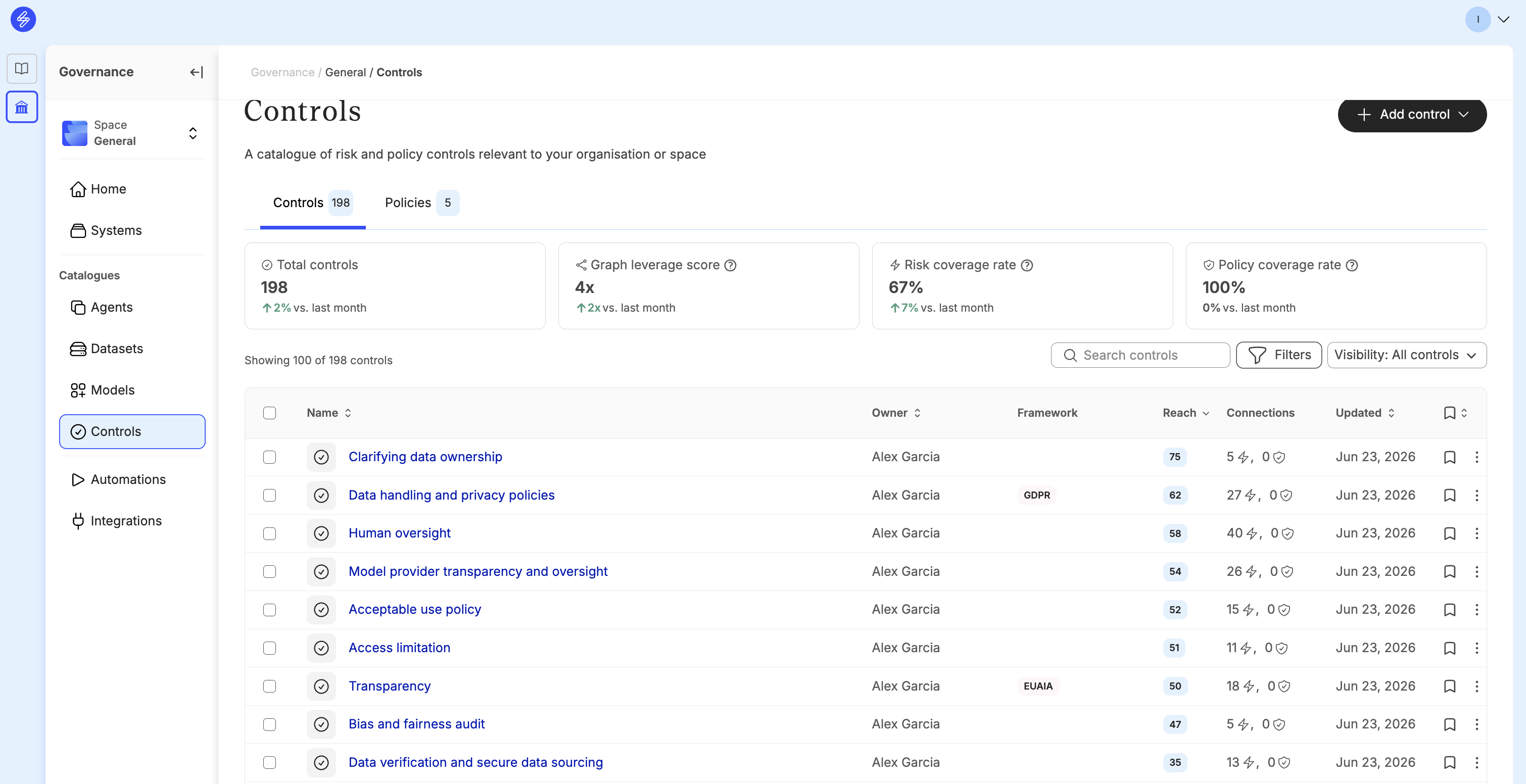
Task: Expand the user account menu chevron
Action: click(1503, 19)
